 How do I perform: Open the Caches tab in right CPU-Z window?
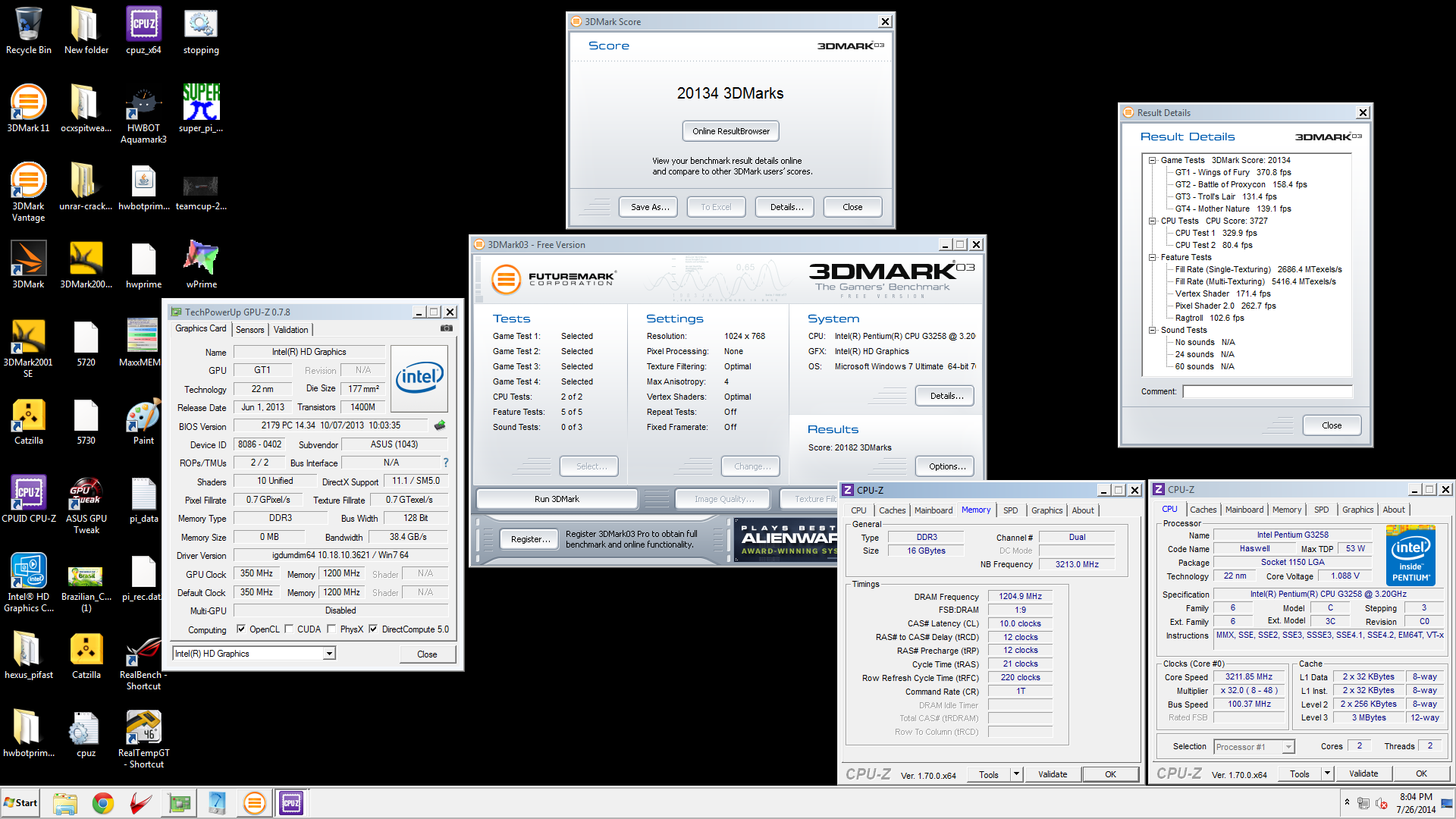click(1203, 510)
